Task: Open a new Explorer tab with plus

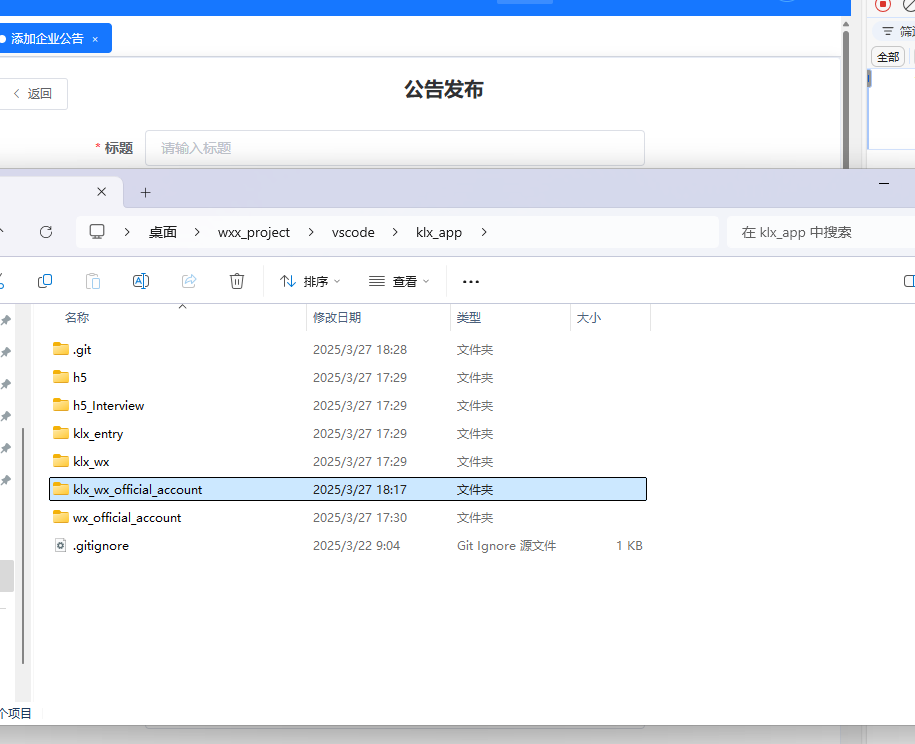Action: click(145, 192)
